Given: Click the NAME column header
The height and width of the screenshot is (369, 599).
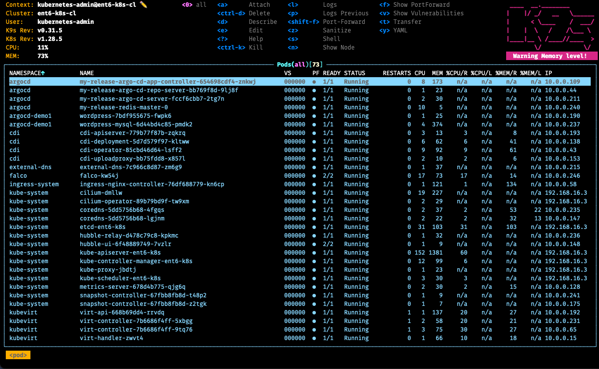Looking at the screenshot, I should tap(87, 73).
